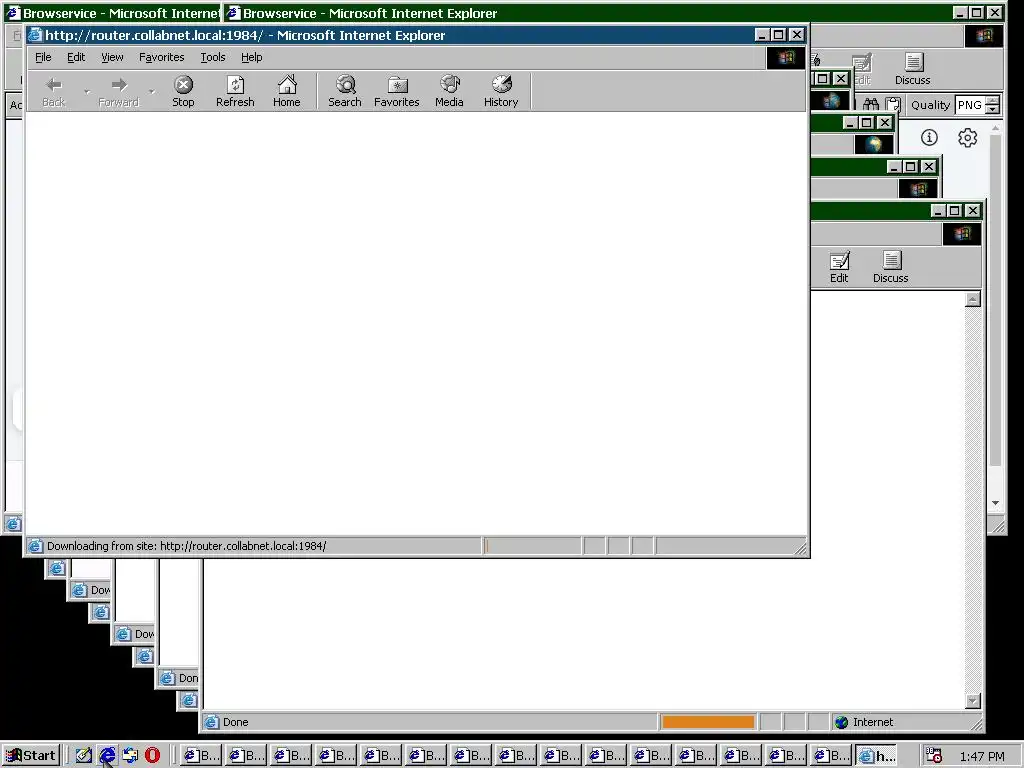Click the Windows flag throbber in the front IE window
Viewport: 1024px width, 768px height.
(x=786, y=58)
